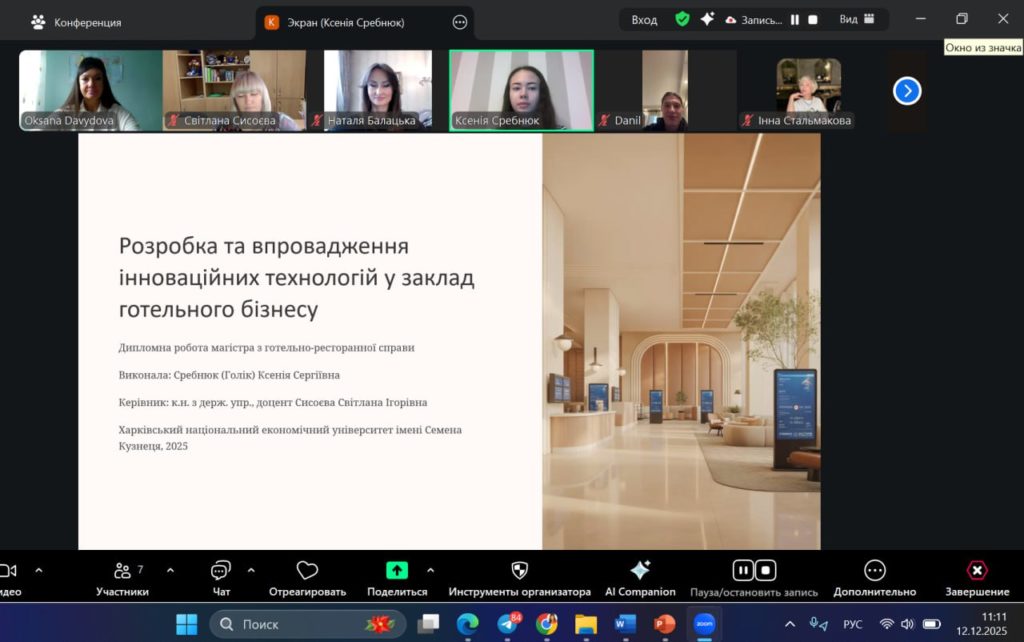Open Host tools shield icon
The height and width of the screenshot is (642, 1024).
pyautogui.click(x=519, y=571)
